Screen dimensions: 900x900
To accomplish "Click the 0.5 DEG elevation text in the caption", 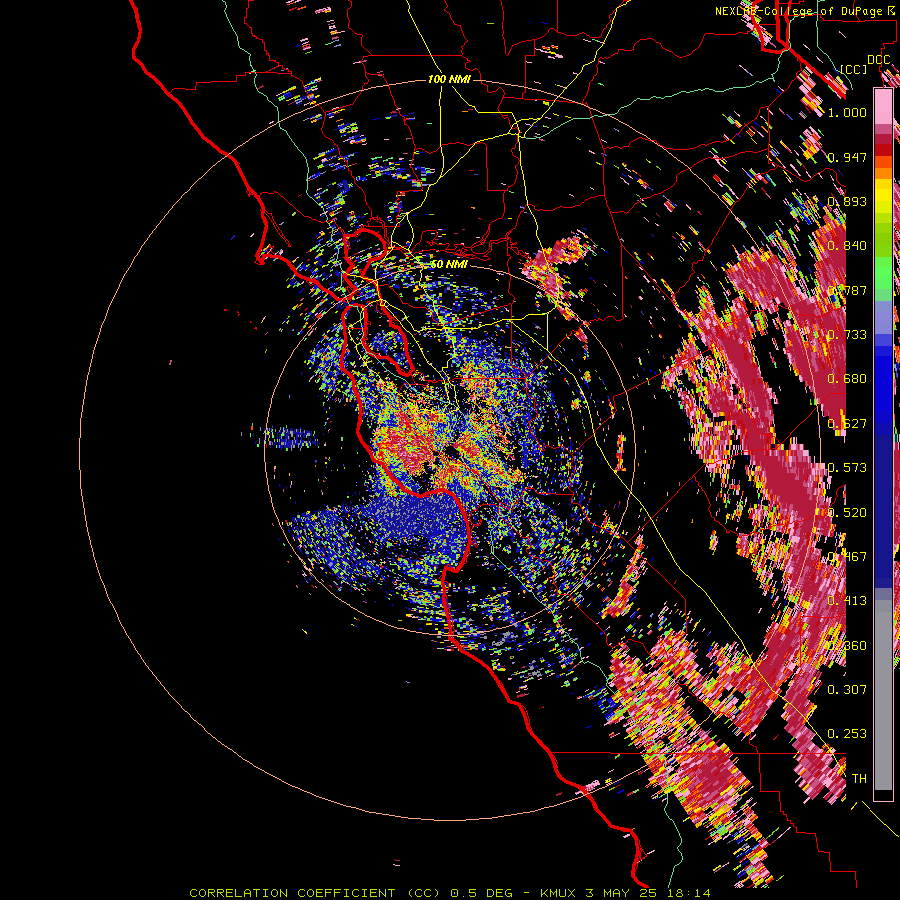I will coord(482,893).
